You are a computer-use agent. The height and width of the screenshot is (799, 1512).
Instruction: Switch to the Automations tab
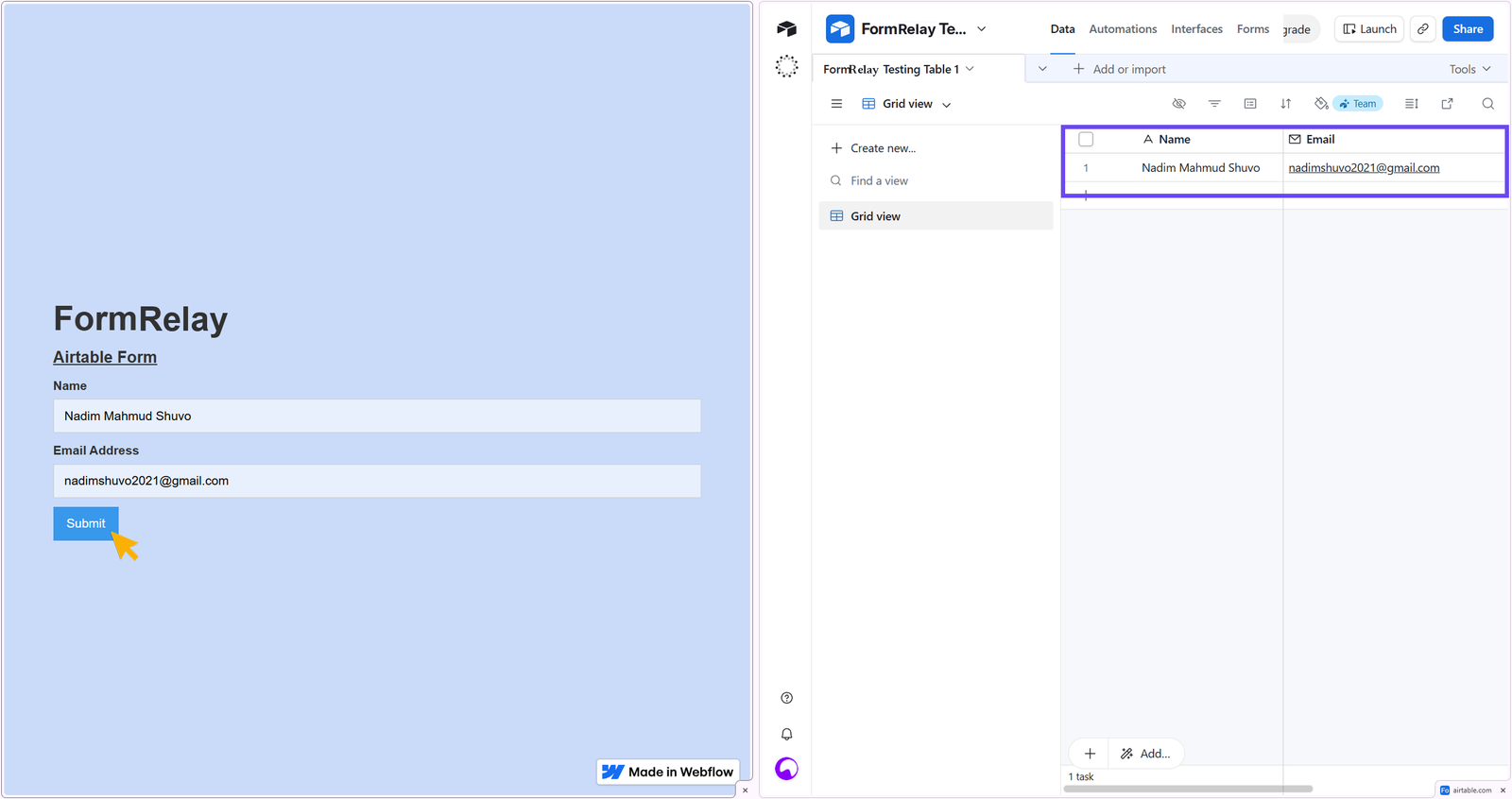[1123, 29]
